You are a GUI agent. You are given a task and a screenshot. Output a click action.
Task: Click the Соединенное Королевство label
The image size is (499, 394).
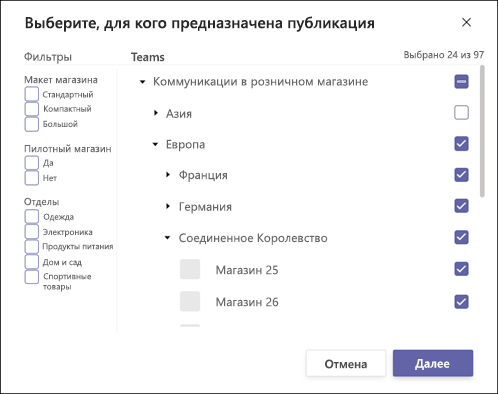253,238
